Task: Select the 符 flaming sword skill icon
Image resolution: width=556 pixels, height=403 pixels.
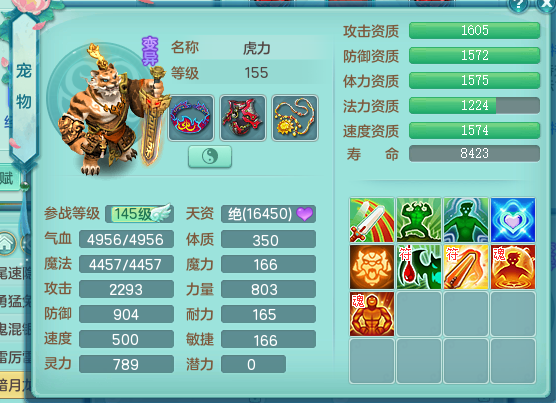Action: tap(466, 267)
